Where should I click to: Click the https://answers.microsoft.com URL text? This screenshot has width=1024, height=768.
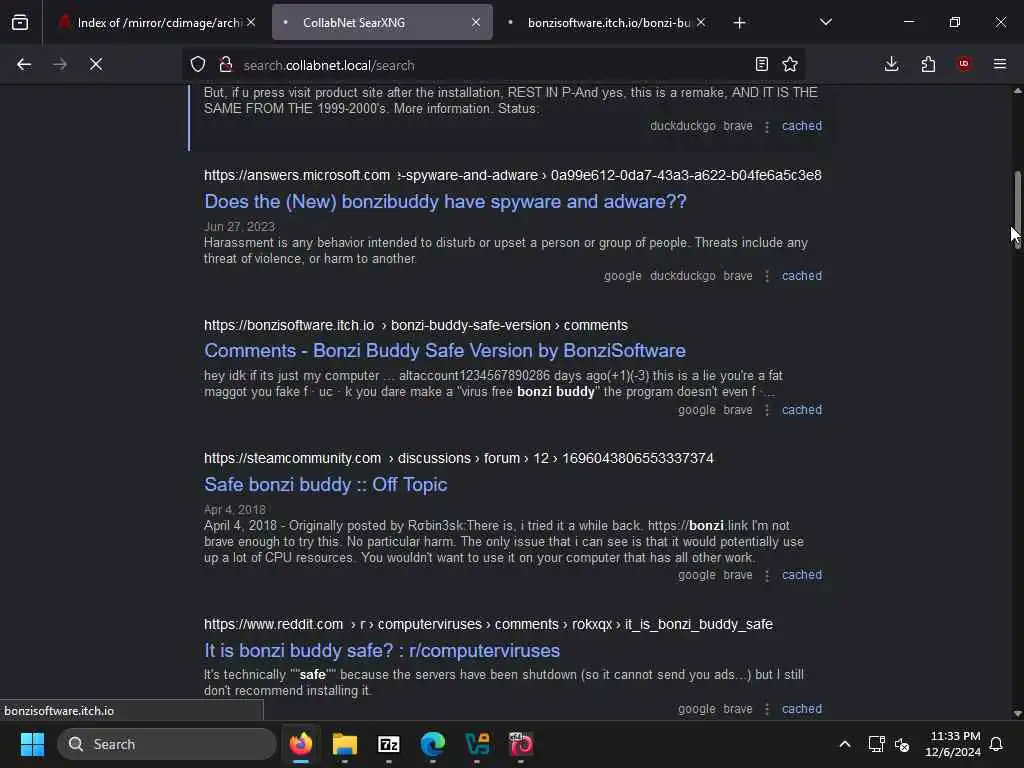[x=296, y=175]
